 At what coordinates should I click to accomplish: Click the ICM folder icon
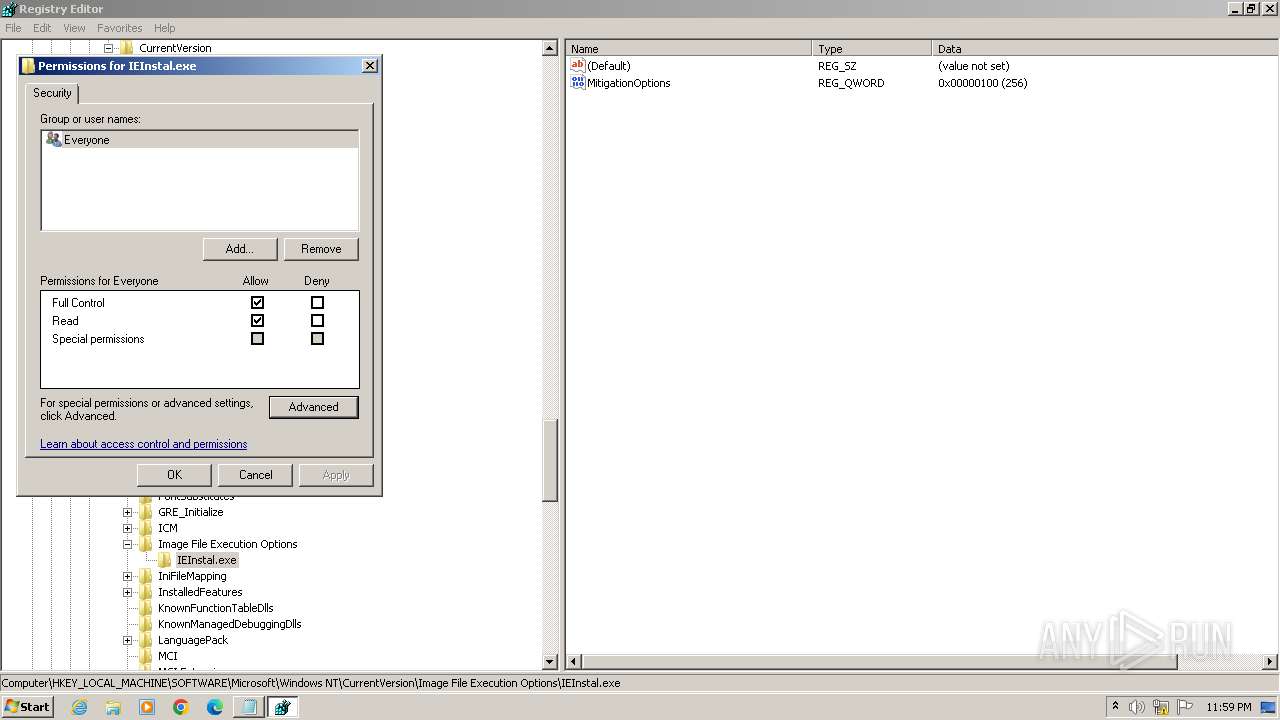pyautogui.click(x=146, y=528)
